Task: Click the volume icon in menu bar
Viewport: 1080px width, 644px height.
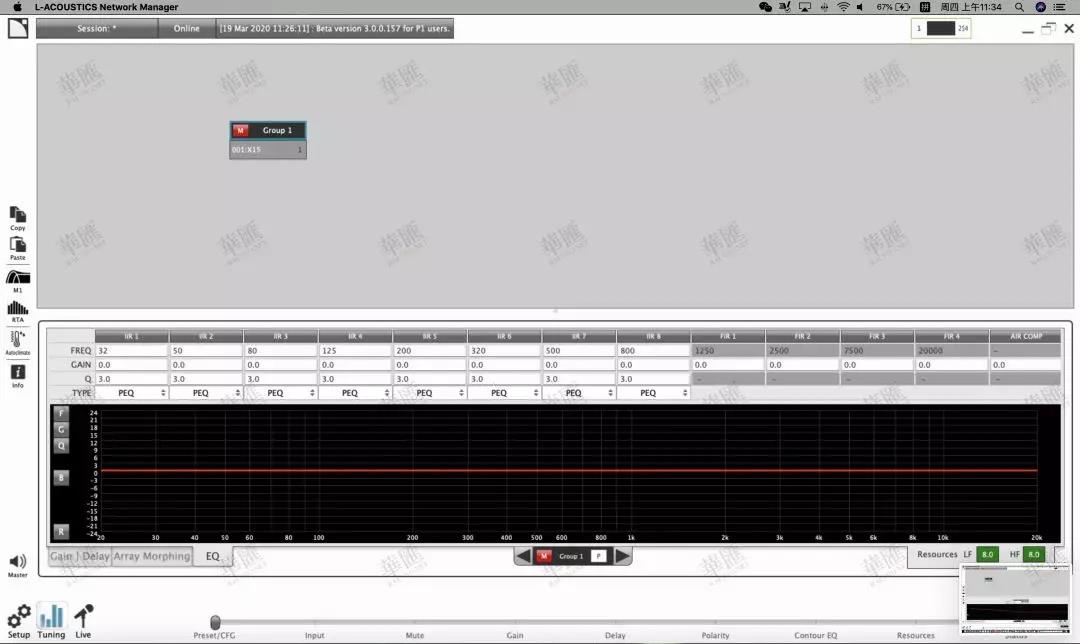Action: [x=860, y=7]
